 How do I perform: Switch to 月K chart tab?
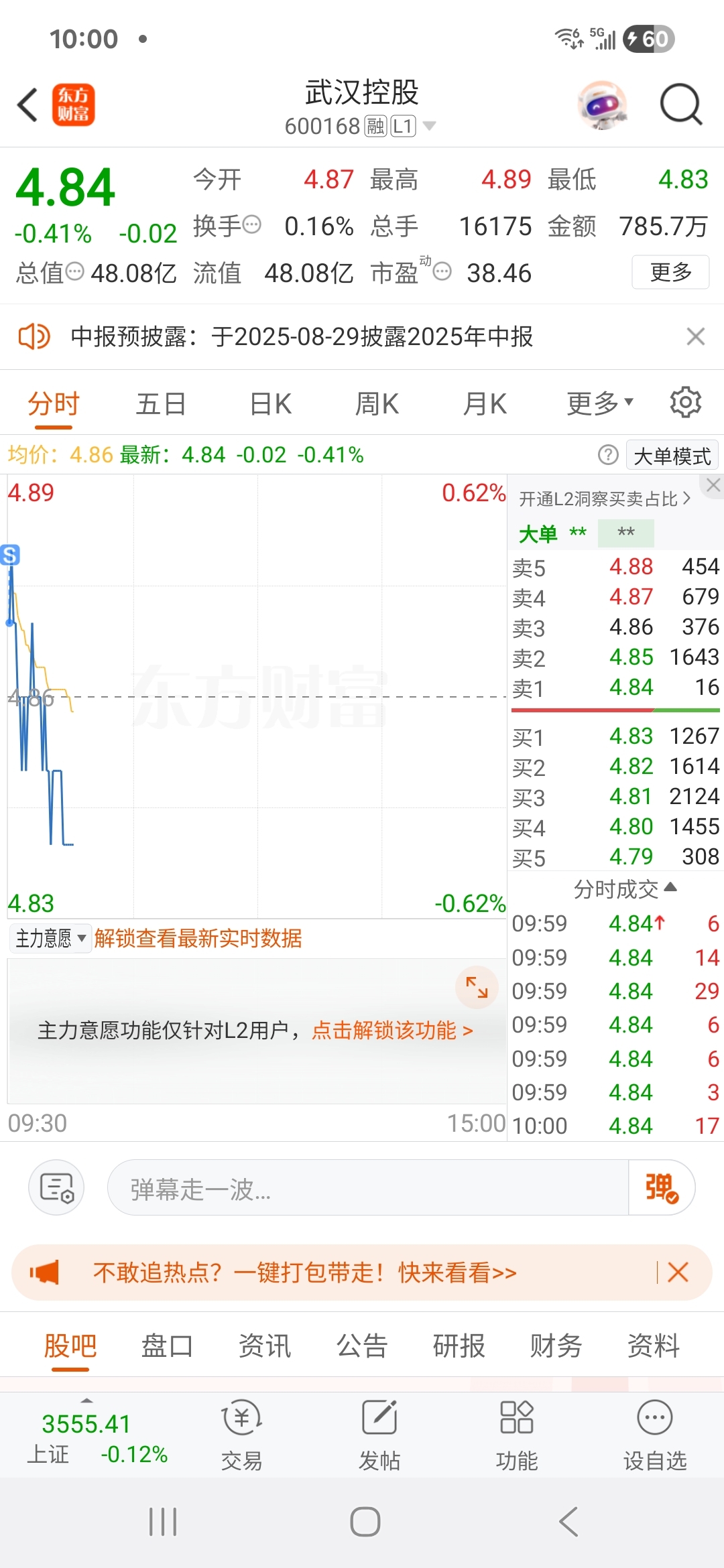485,404
